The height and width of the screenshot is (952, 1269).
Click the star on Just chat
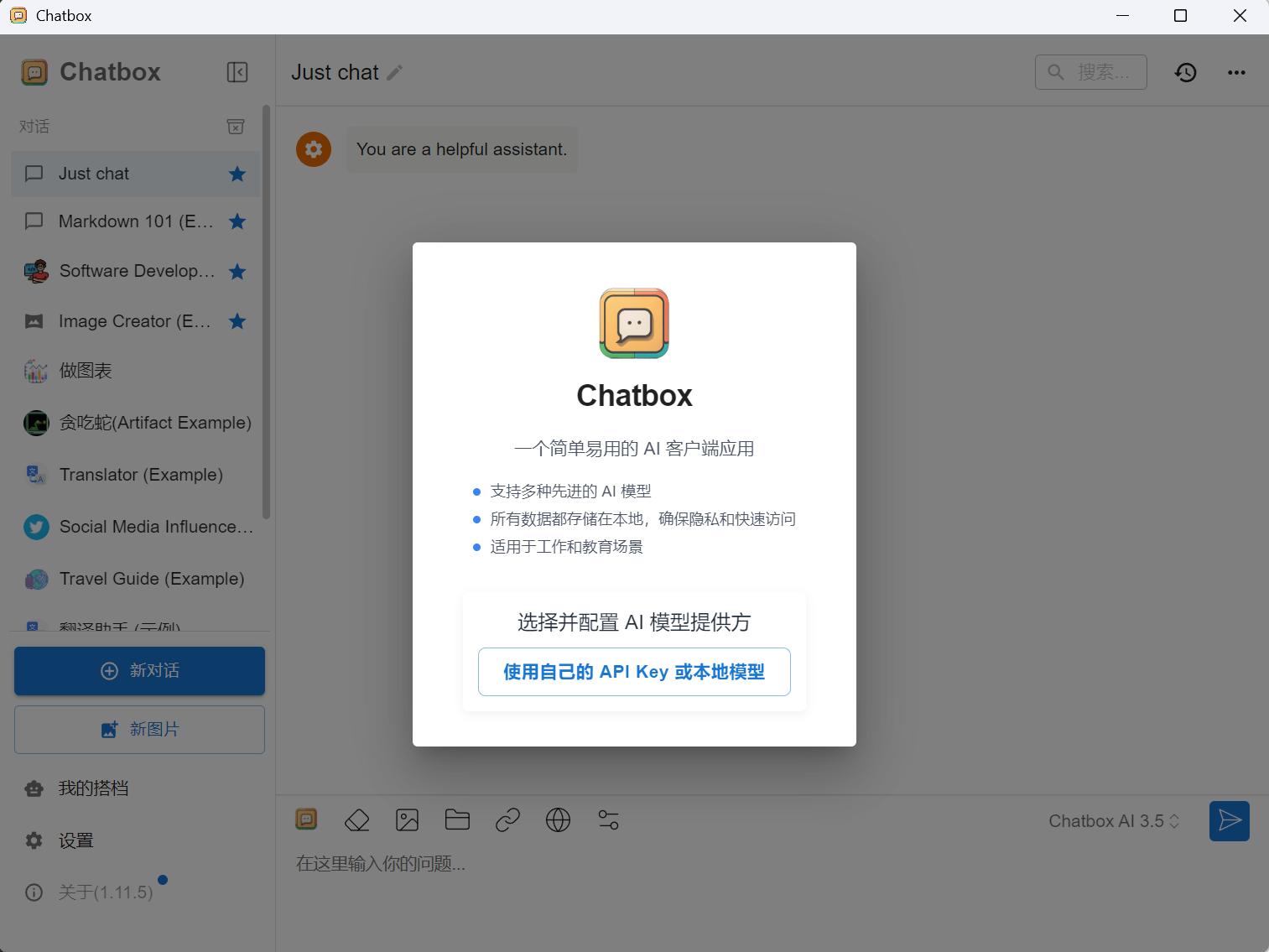[237, 174]
